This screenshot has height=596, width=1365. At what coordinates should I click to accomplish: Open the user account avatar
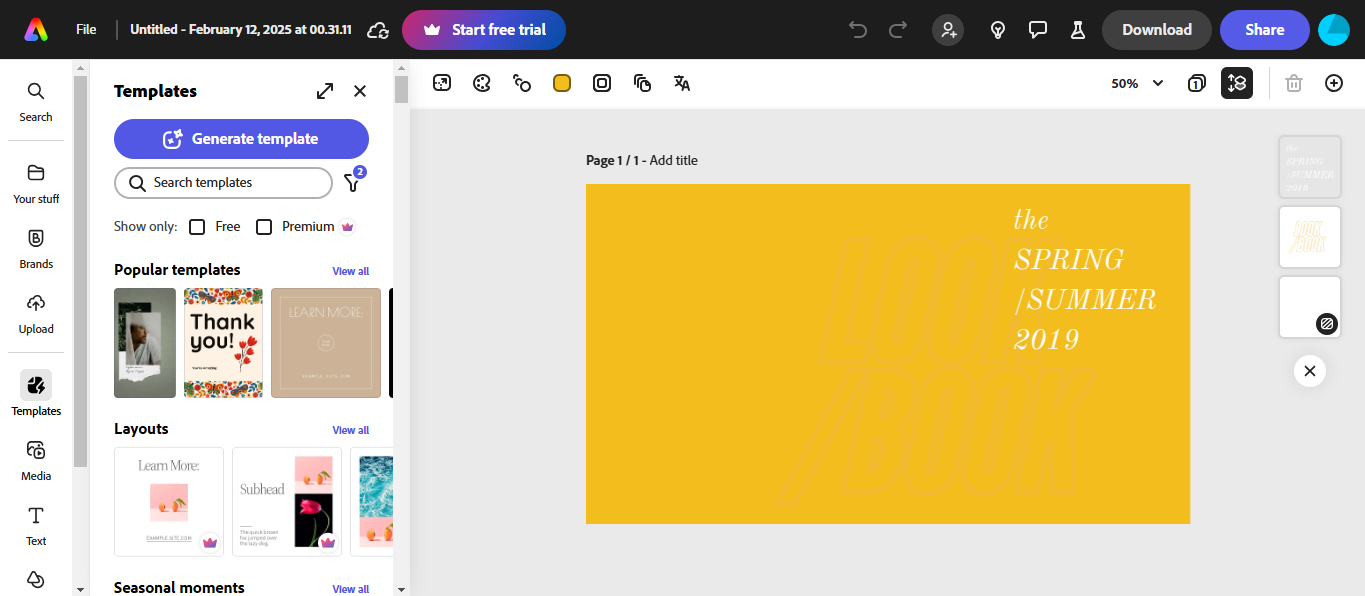coord(1334,30)
